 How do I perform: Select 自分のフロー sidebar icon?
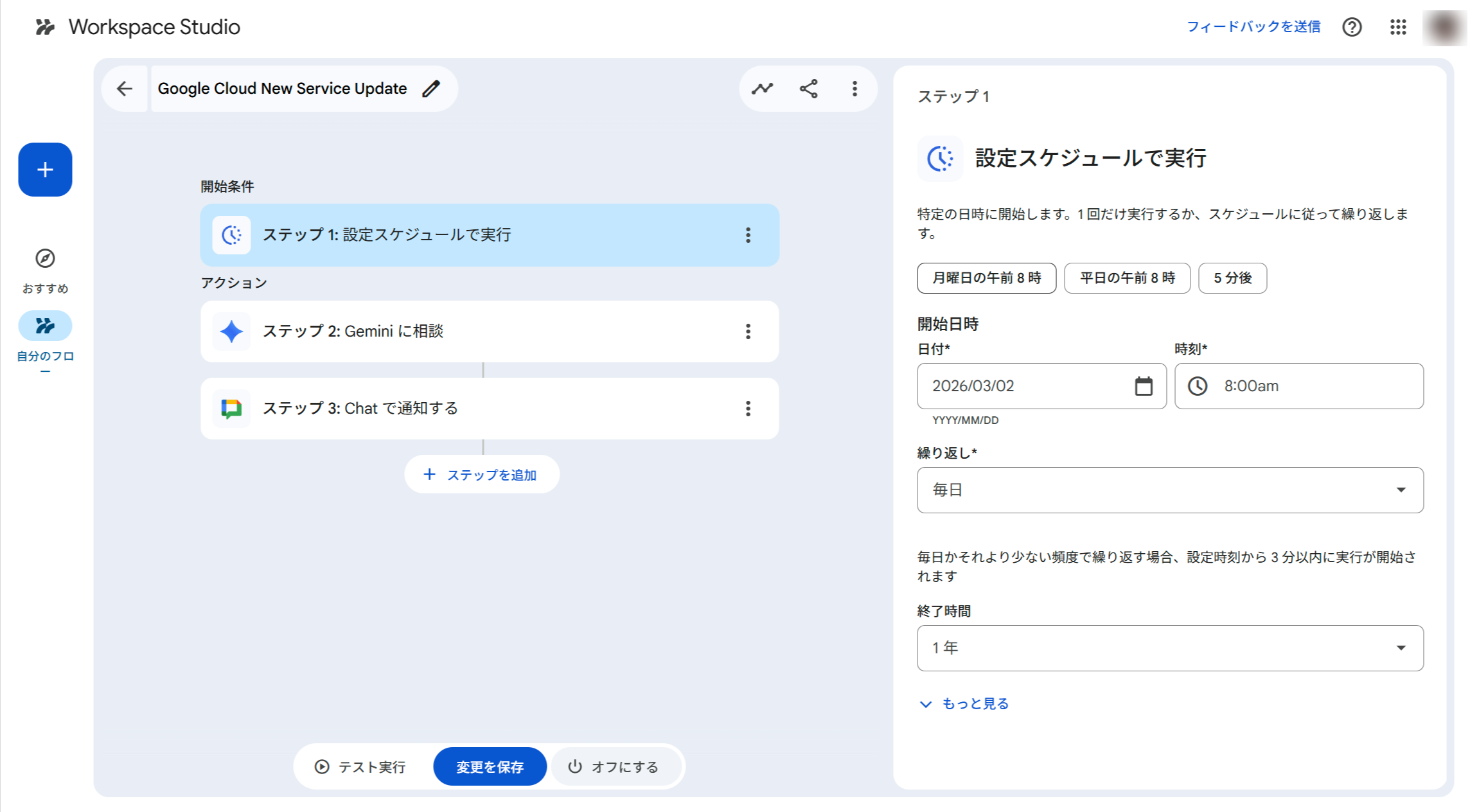(45, 326)
